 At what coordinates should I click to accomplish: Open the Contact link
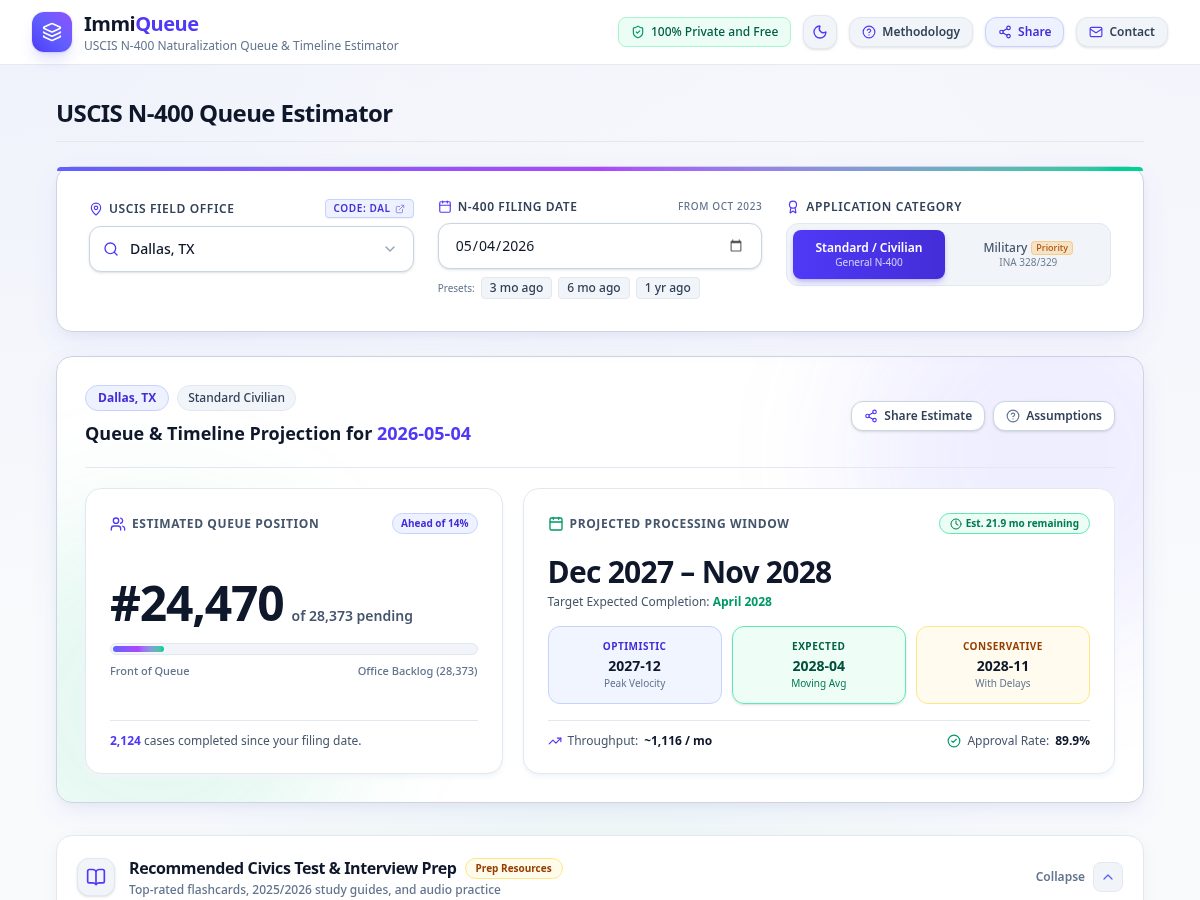coord(1122,32)
